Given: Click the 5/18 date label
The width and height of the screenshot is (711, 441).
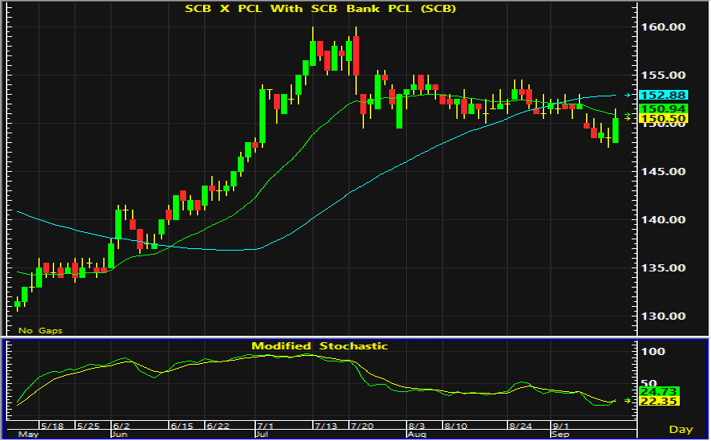Looking at the screenshot, I should click(52, 426).
